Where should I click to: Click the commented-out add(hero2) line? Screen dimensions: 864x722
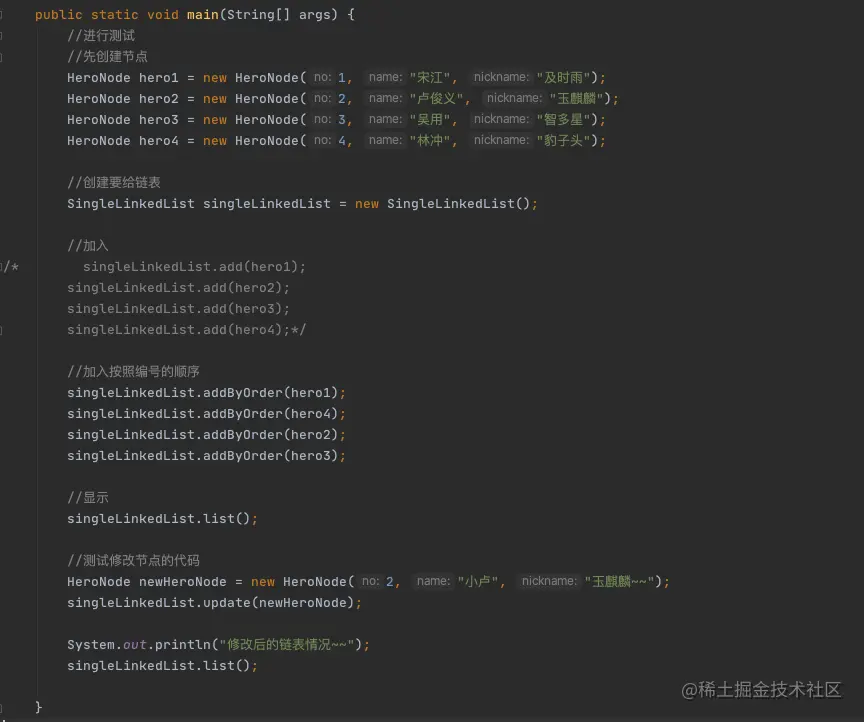pyautogui.click(x=178, y=288)
